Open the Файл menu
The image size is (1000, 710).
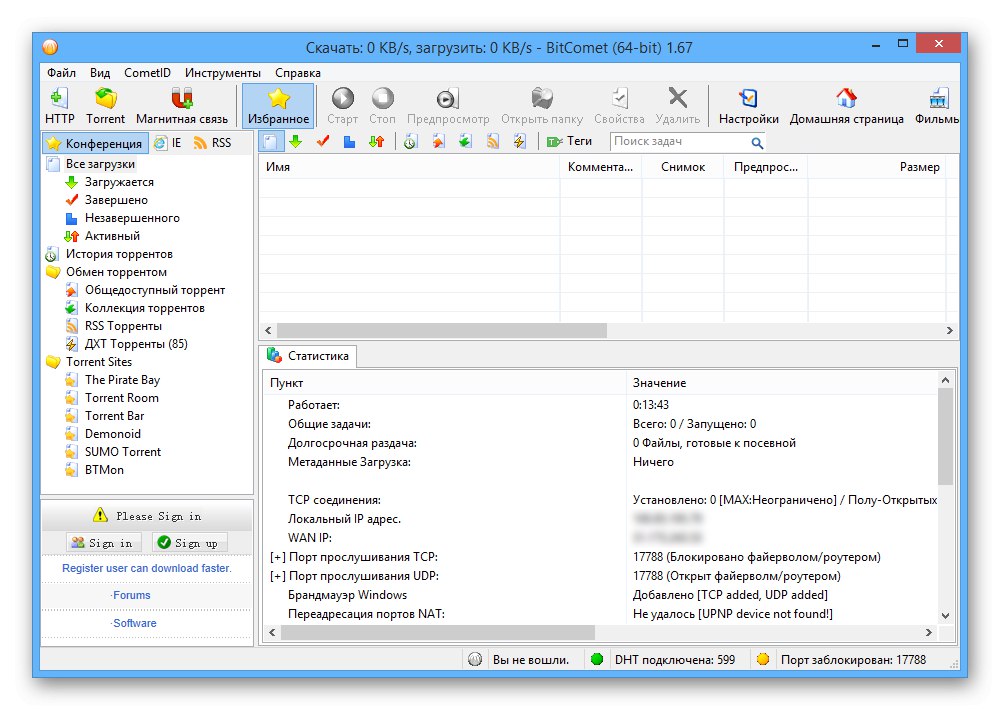click(61, 73)
